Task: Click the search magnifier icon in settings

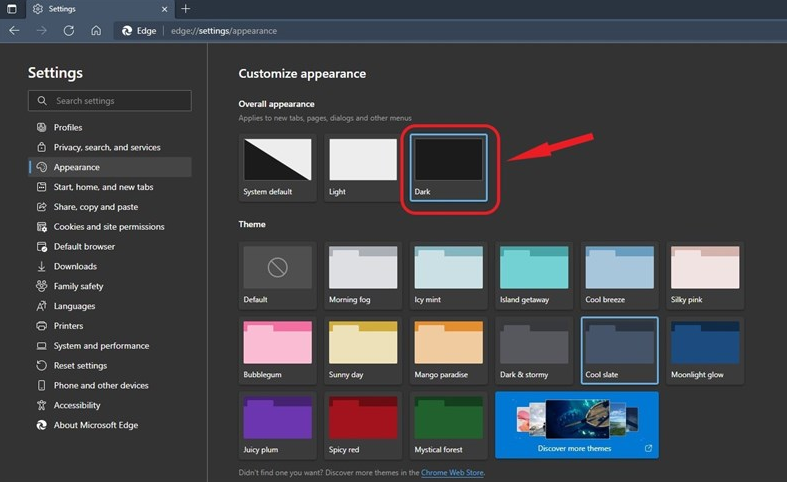Action: click(42, 100)
